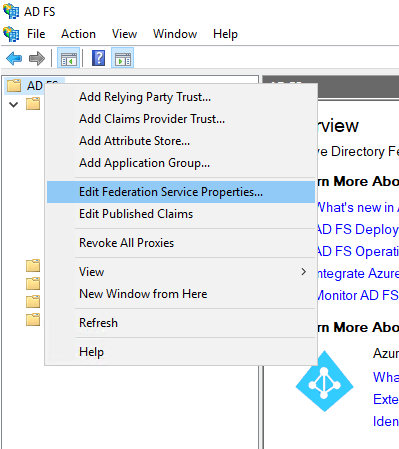This screenshot has width=399, height=449.
Task: Open the "Exte" link beside the Azure icon
Action: tap(386, 399)
